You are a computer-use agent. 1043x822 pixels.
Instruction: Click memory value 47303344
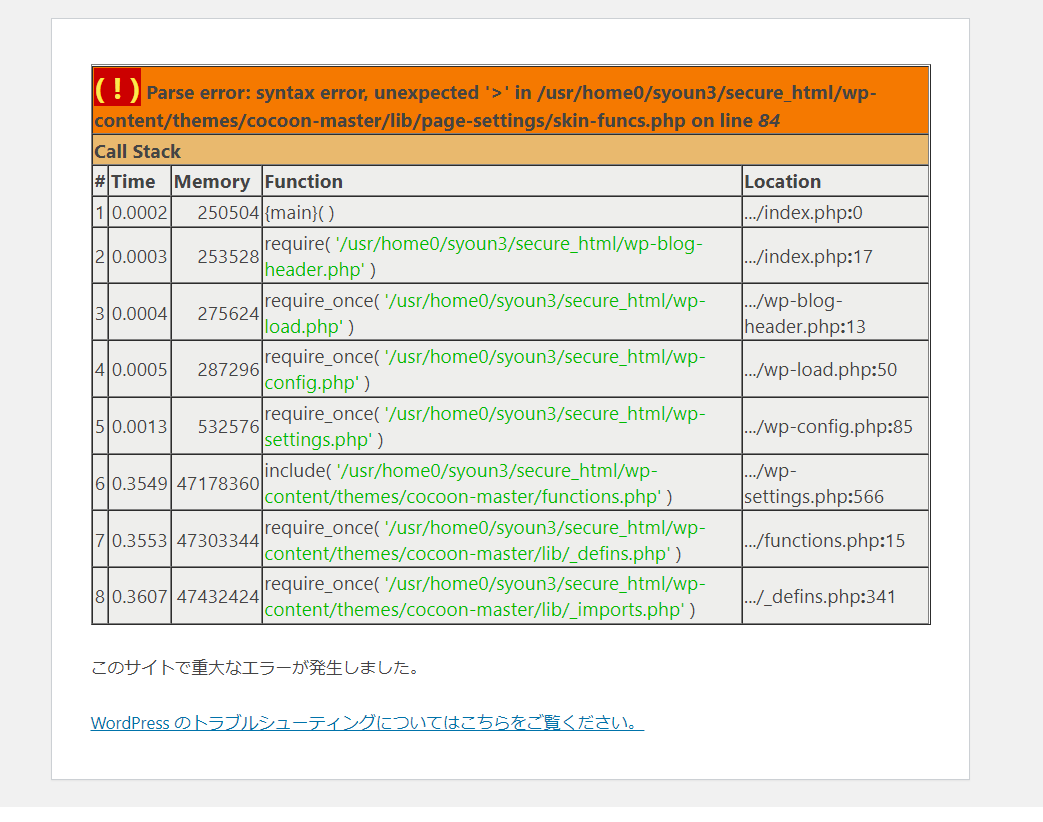point(218,541)
